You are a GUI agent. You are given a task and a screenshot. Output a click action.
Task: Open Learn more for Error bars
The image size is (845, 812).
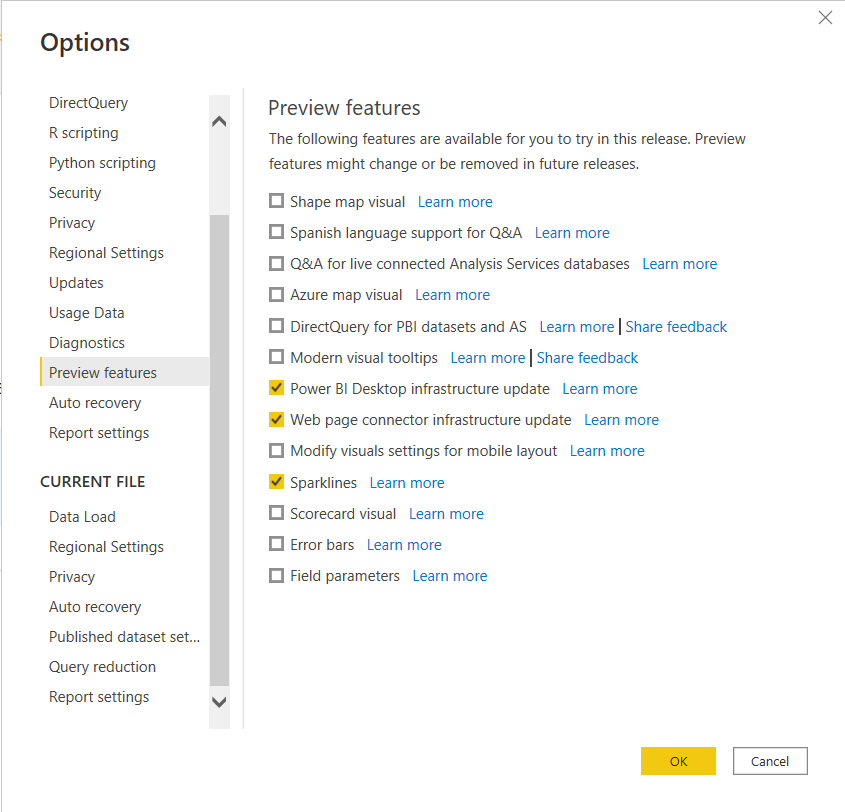404,545
